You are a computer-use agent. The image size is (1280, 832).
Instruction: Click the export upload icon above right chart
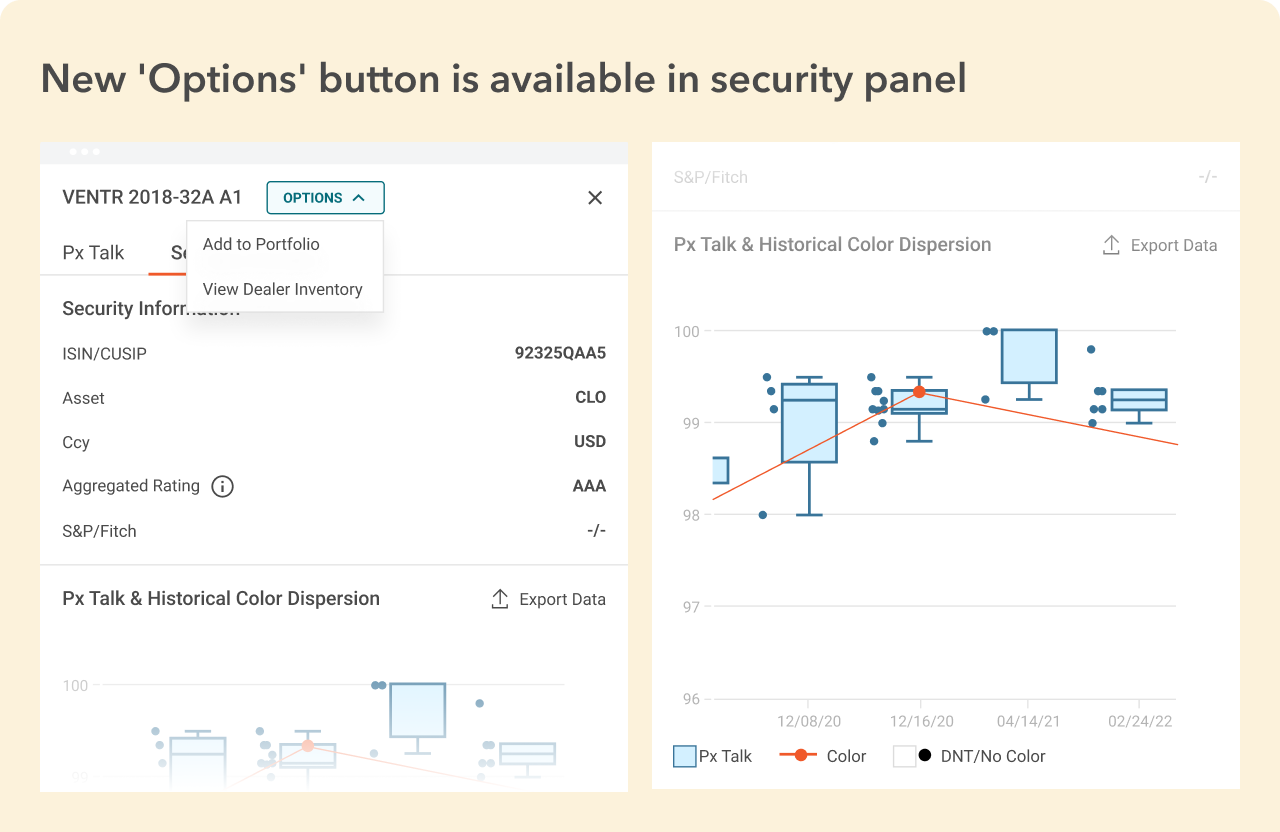(x=1111, y=245)
